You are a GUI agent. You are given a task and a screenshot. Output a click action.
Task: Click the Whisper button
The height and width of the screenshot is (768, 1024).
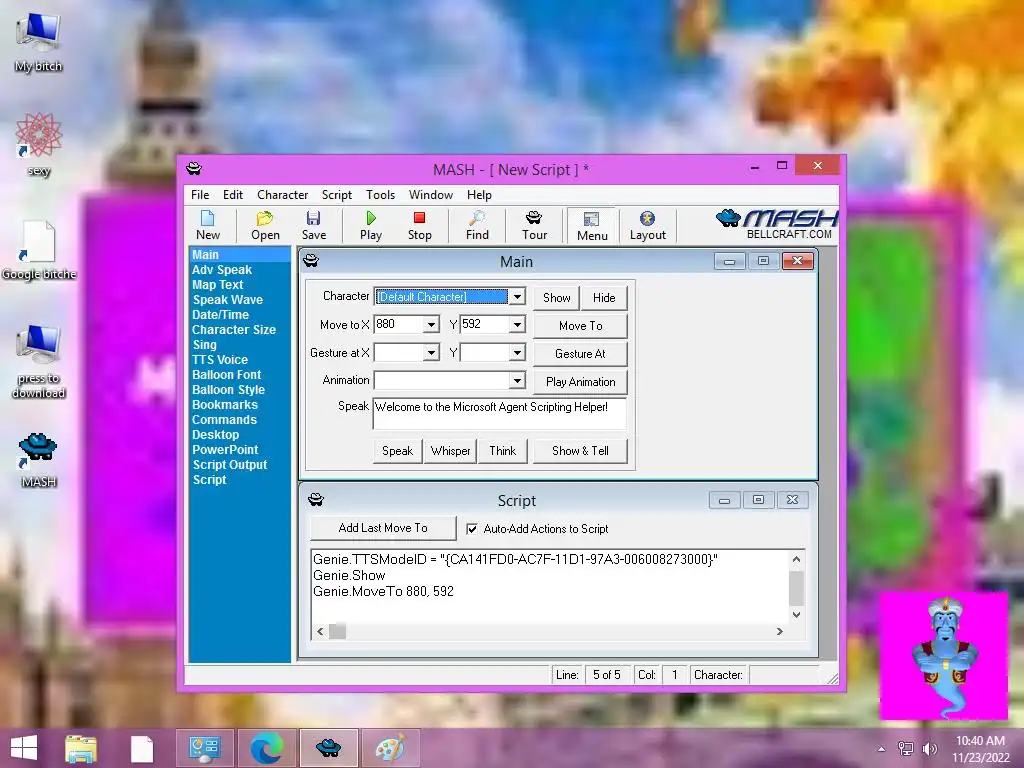click(450, 451)
